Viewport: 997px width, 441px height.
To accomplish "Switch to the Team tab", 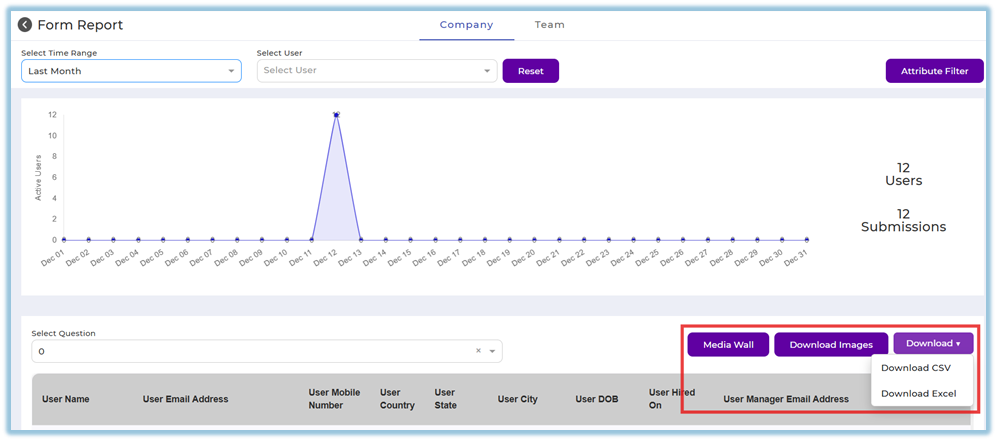I will coord(549,25).
